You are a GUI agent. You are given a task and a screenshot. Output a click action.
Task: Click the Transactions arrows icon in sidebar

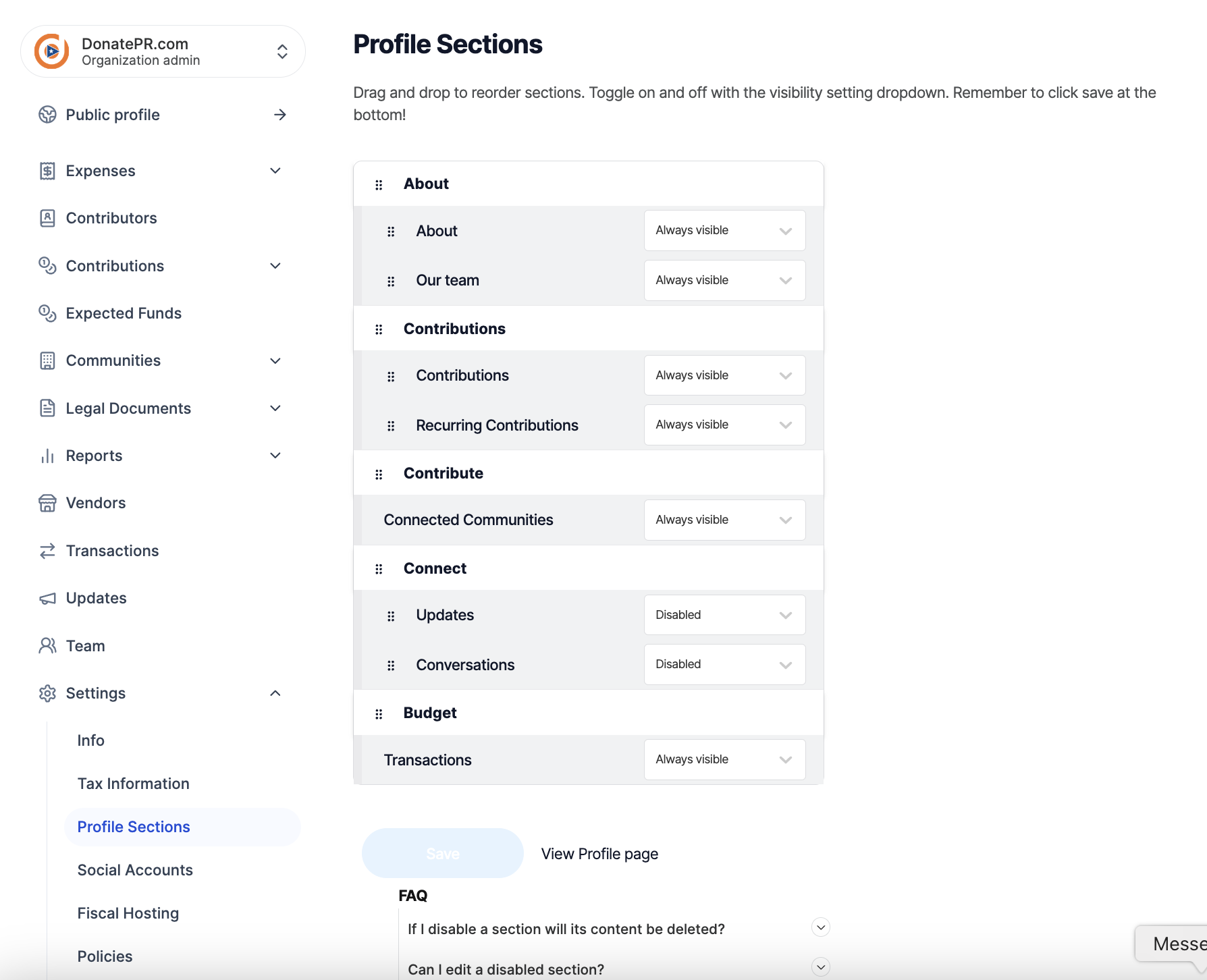(47, 551)
